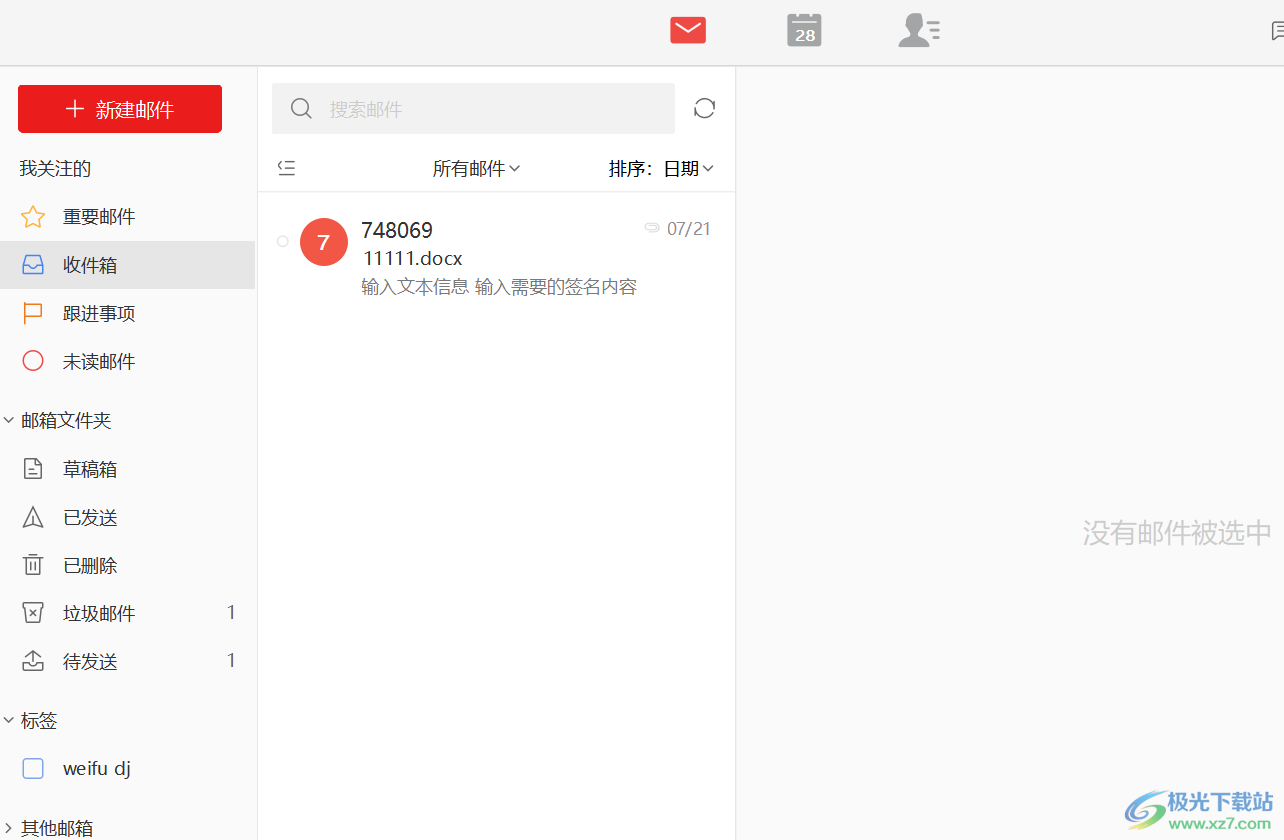Open the 排序: 日期 sort dropdown
This screenshot has width=1284, height=840.
pos(661,169)
